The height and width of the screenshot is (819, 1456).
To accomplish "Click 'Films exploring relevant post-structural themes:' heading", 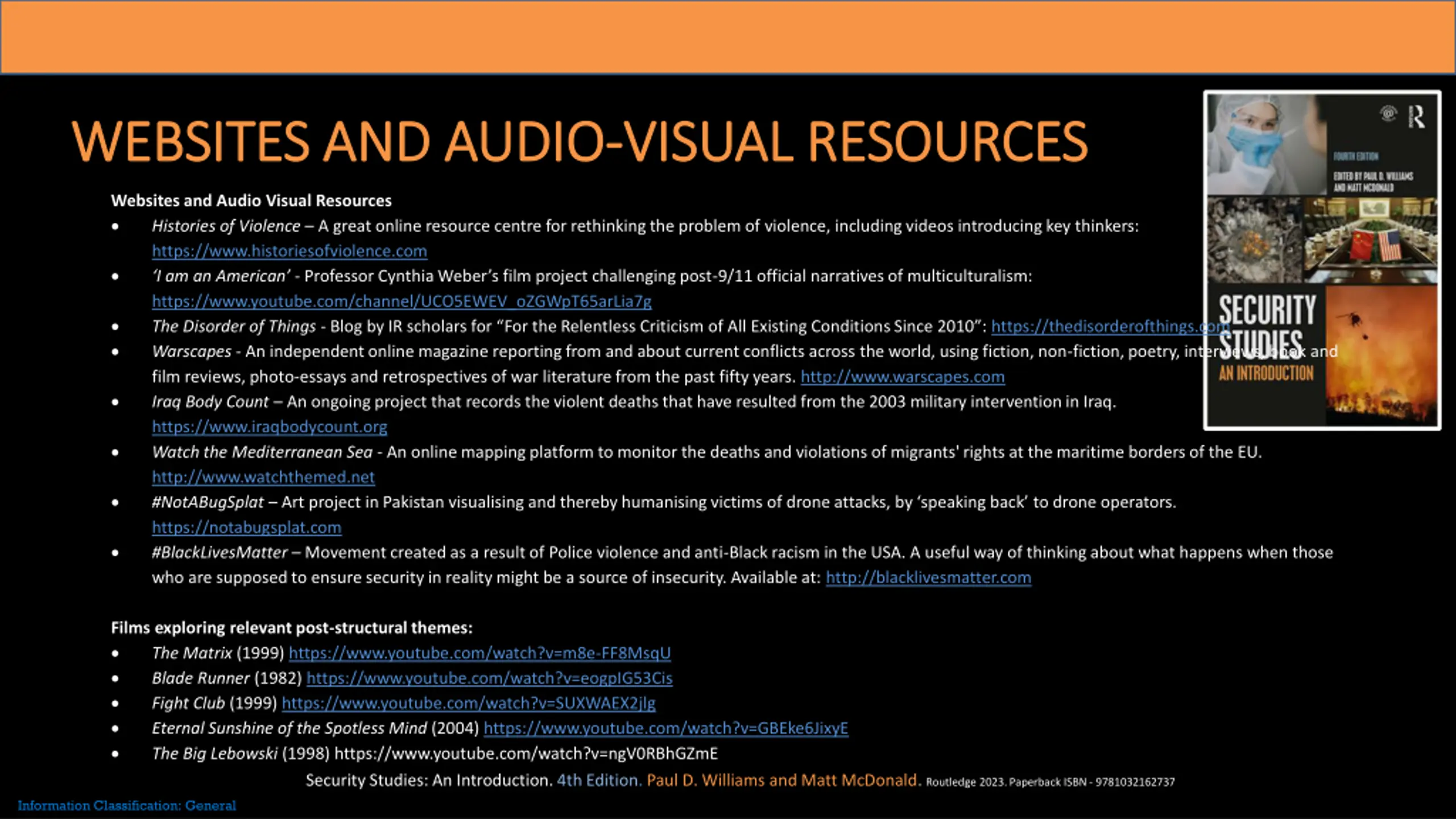I will (x=292, y=628).
